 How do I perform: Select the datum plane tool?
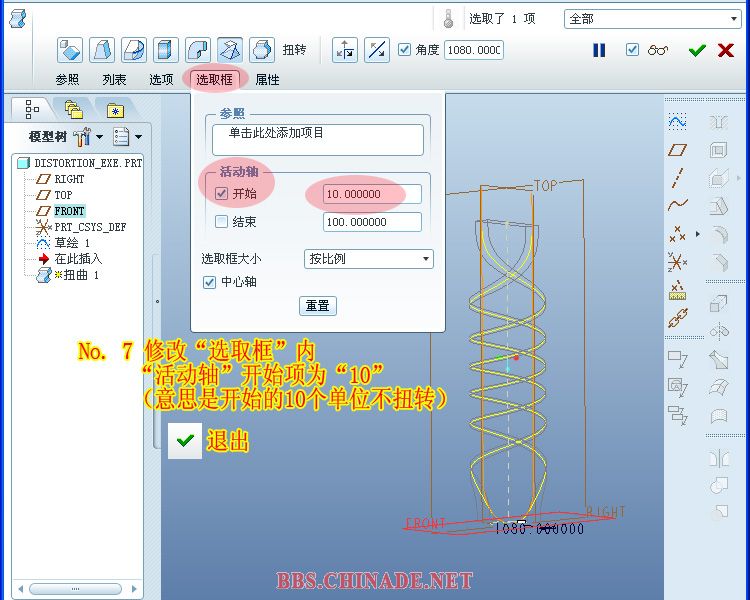677,150
